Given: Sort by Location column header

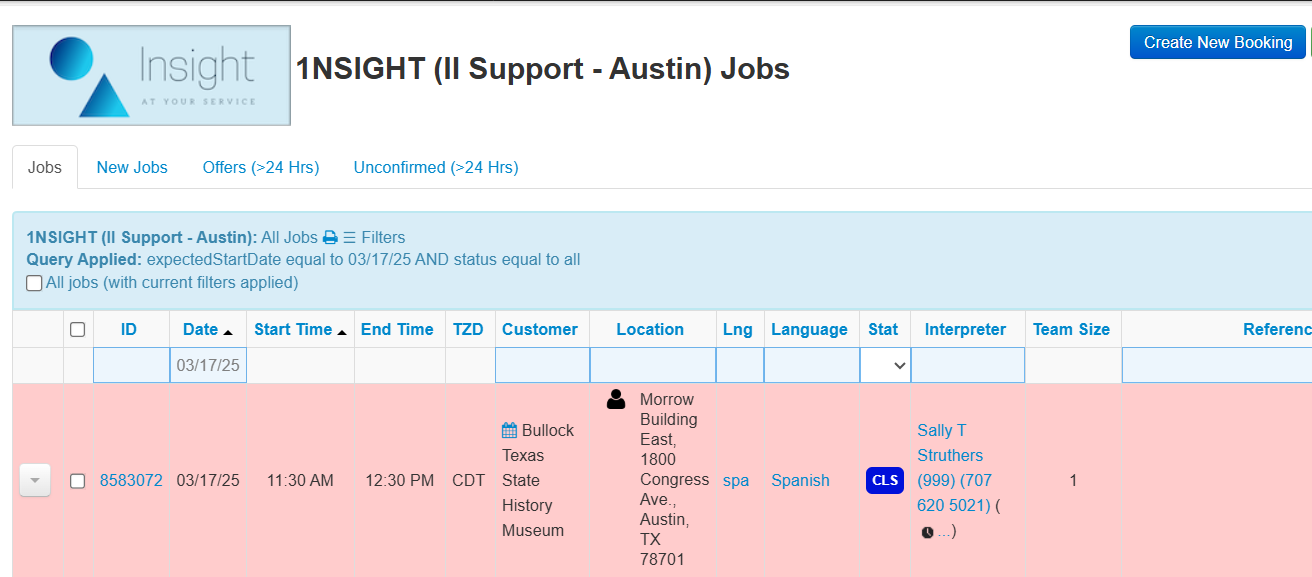Looking at the screenshot, I should coord(650,330).
